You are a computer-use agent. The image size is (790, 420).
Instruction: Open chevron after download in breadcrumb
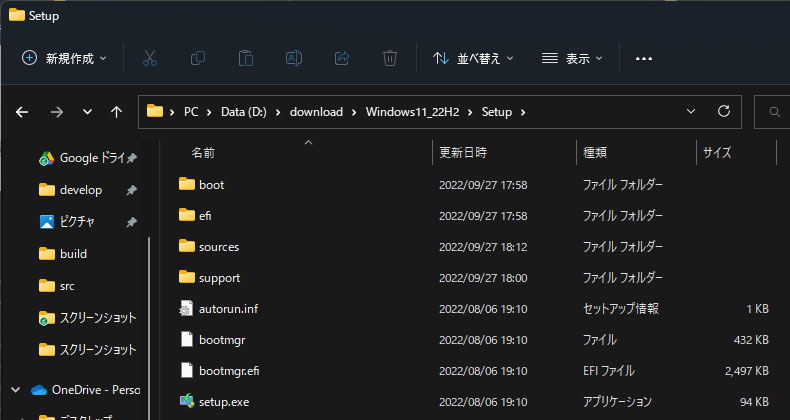[354, 112]
